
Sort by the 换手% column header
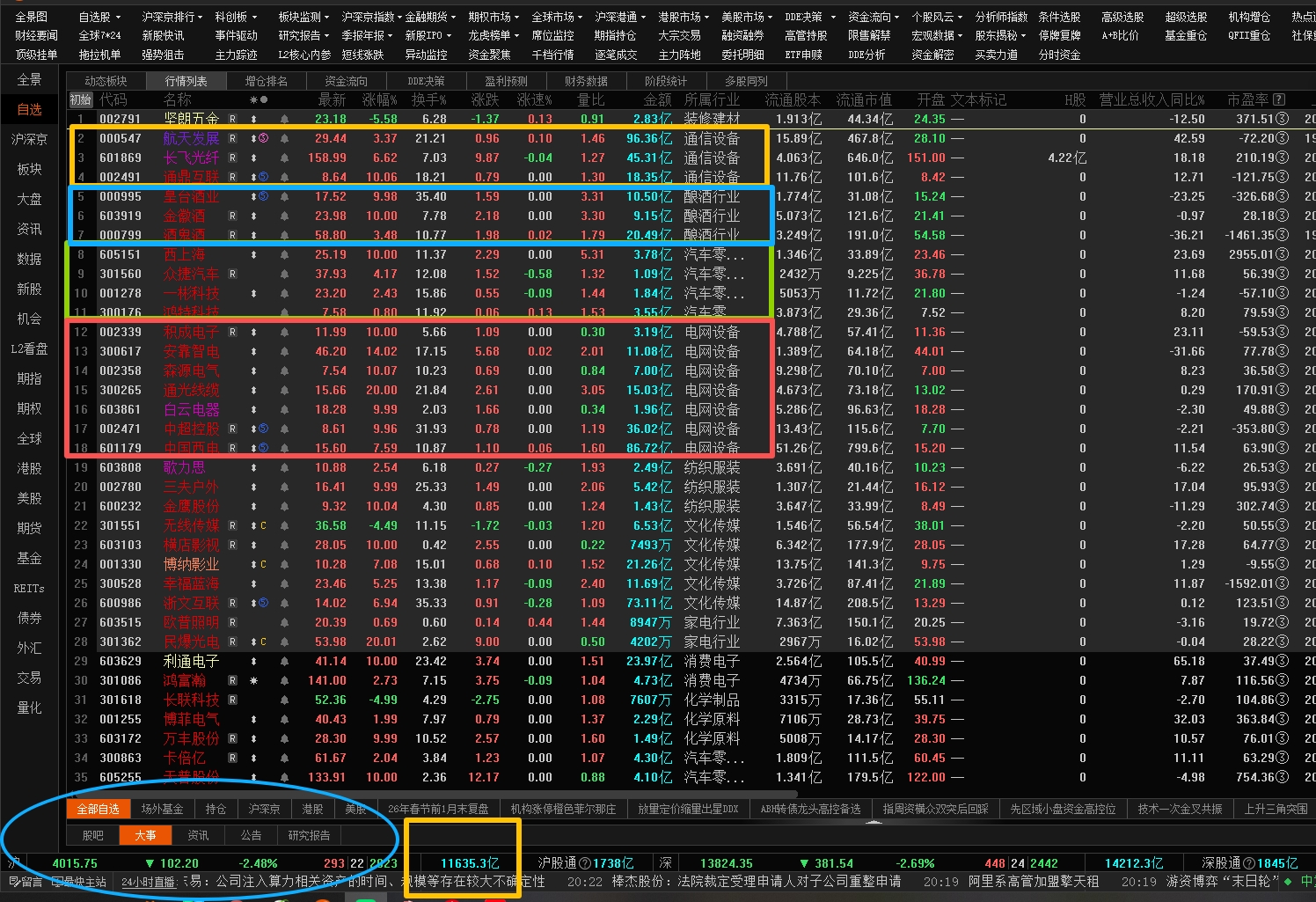pos(429,99)
